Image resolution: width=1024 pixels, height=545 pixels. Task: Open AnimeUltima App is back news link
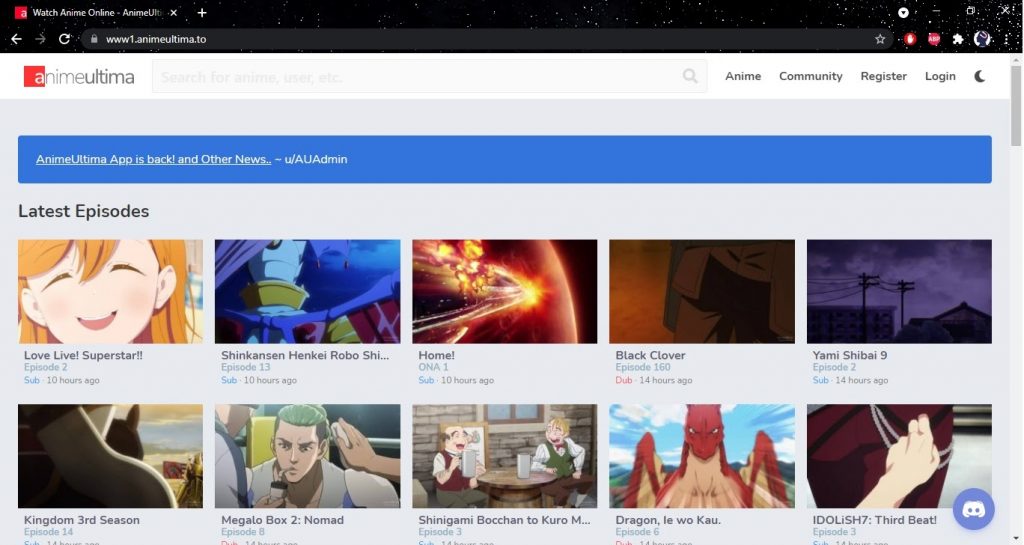[x=153, y=159]
